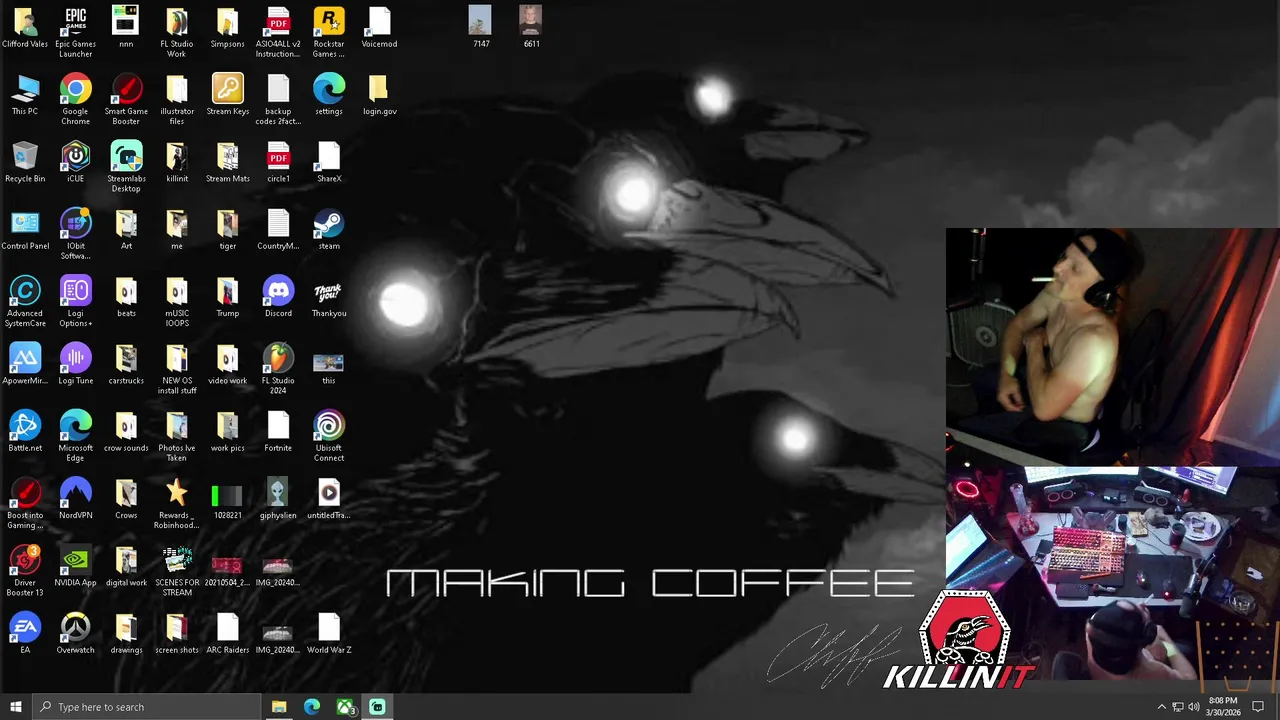1280x720 pixels.
Task: Open FL Studio 2024 shortcut
Action: (x=278, y=369)
